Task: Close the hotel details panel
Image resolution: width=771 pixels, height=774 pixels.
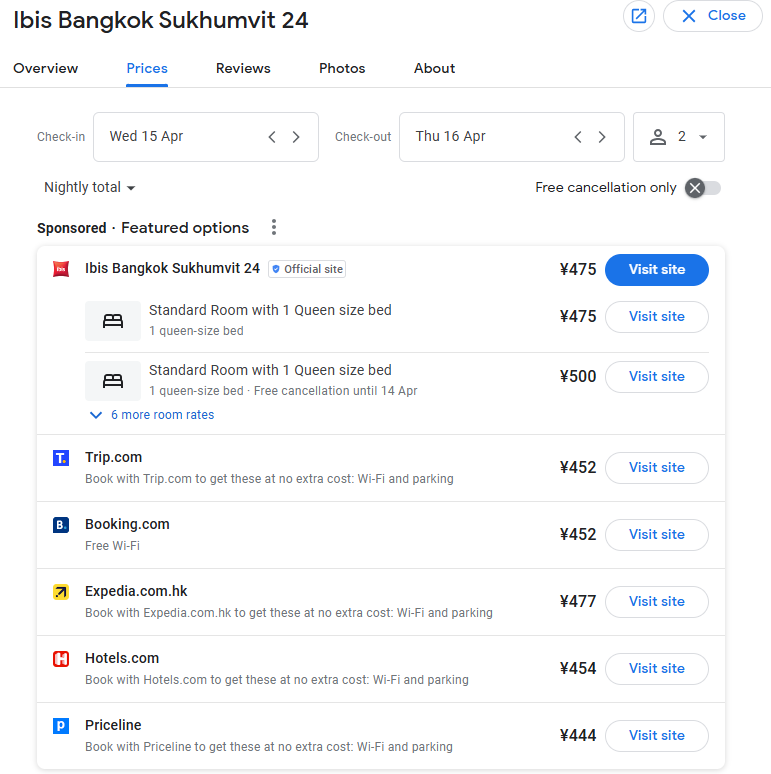Action: pyautogui.click(x=713, y=16)
